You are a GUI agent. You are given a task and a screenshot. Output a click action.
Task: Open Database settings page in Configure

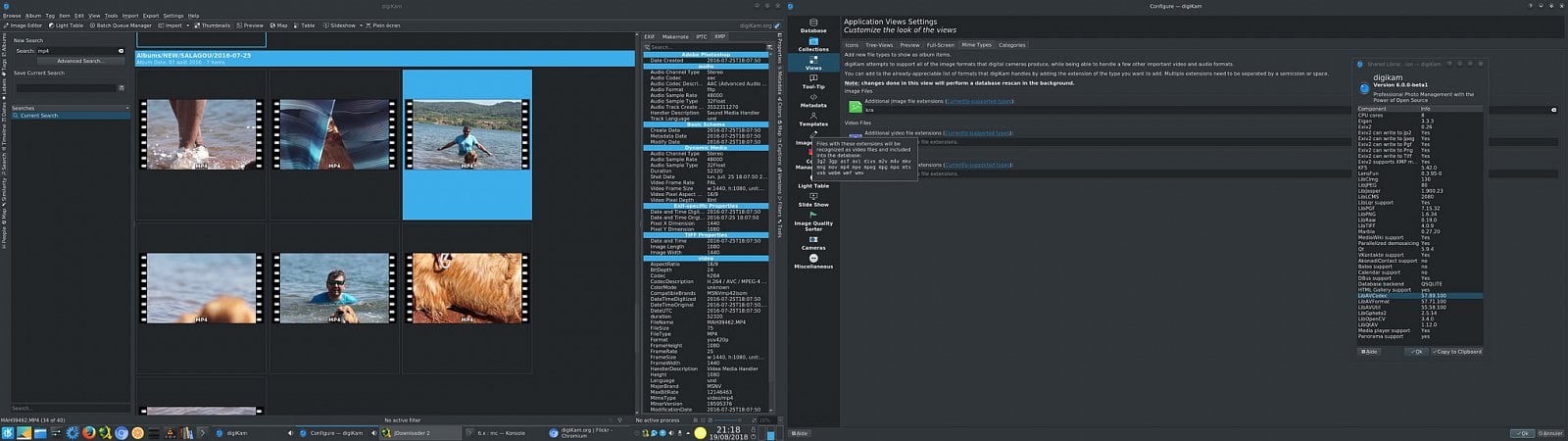(813, 25)
